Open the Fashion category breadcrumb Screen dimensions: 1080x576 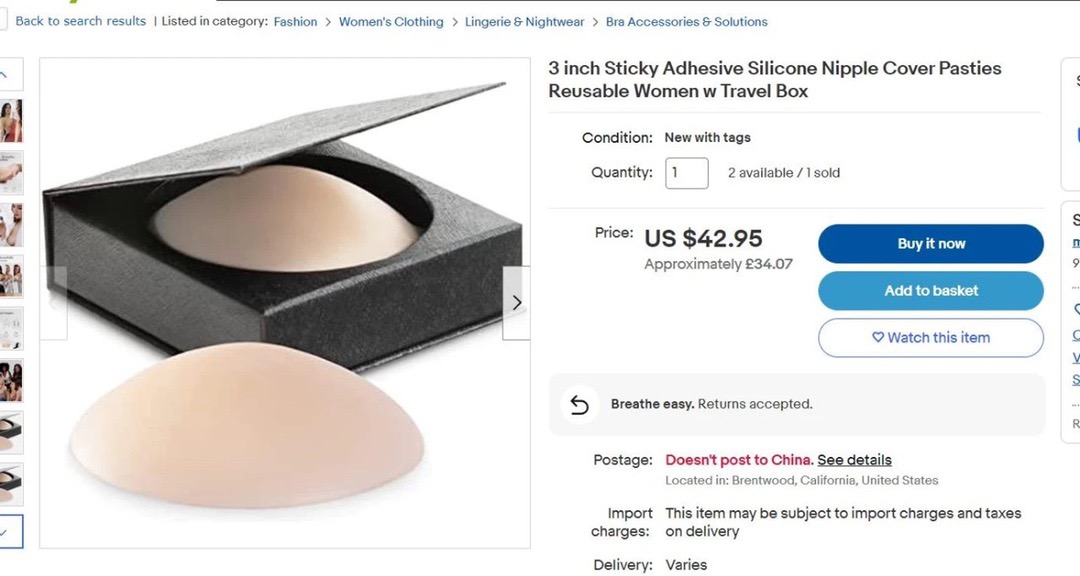pos(295,21)
